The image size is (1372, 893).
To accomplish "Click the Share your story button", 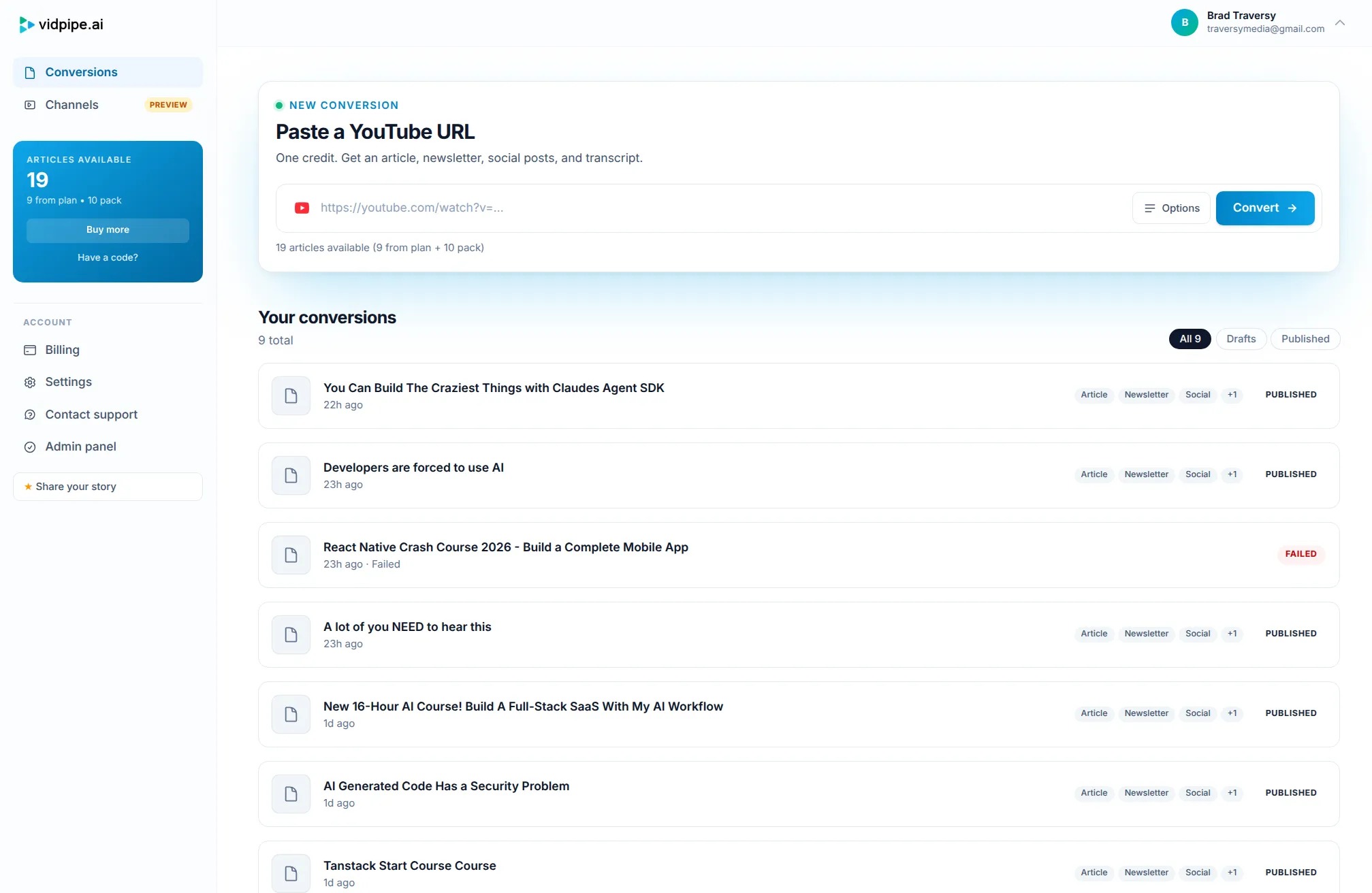I will coord(108,487).
